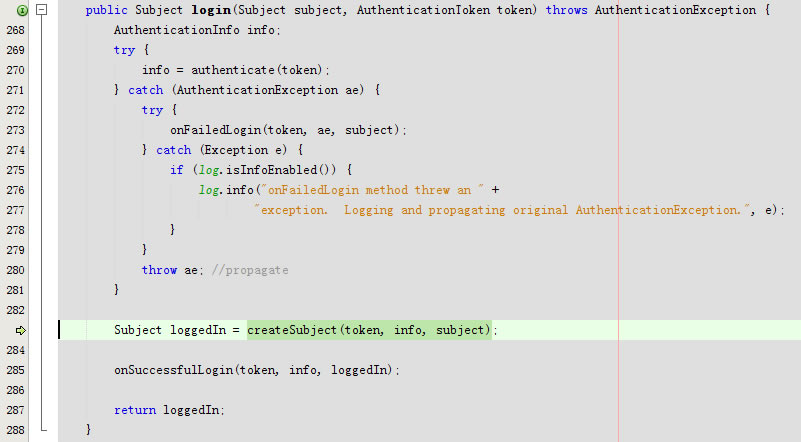The width and height of the screenshot is (801, 442).
Task: Click the string mentioning 'propagating original AuthenticationException'
Action: coord(504,210)
